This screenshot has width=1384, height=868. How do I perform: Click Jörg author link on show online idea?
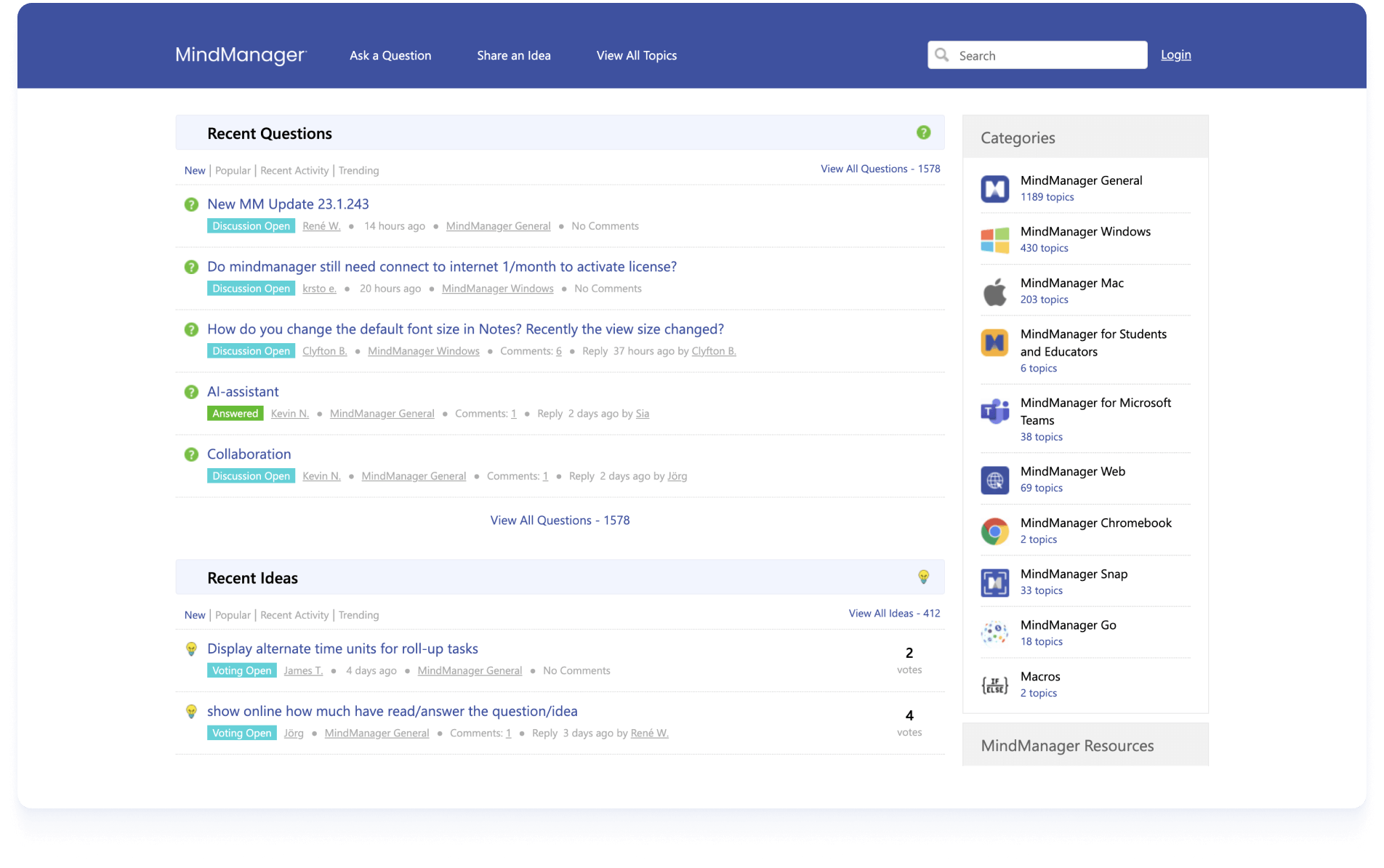(294, 734)
